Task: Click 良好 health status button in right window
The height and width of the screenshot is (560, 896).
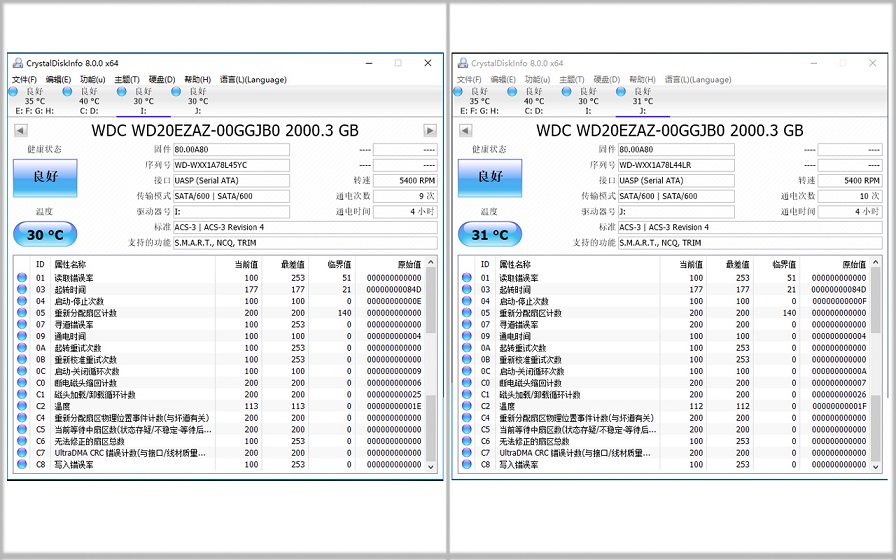Action: tap(490, 178)
